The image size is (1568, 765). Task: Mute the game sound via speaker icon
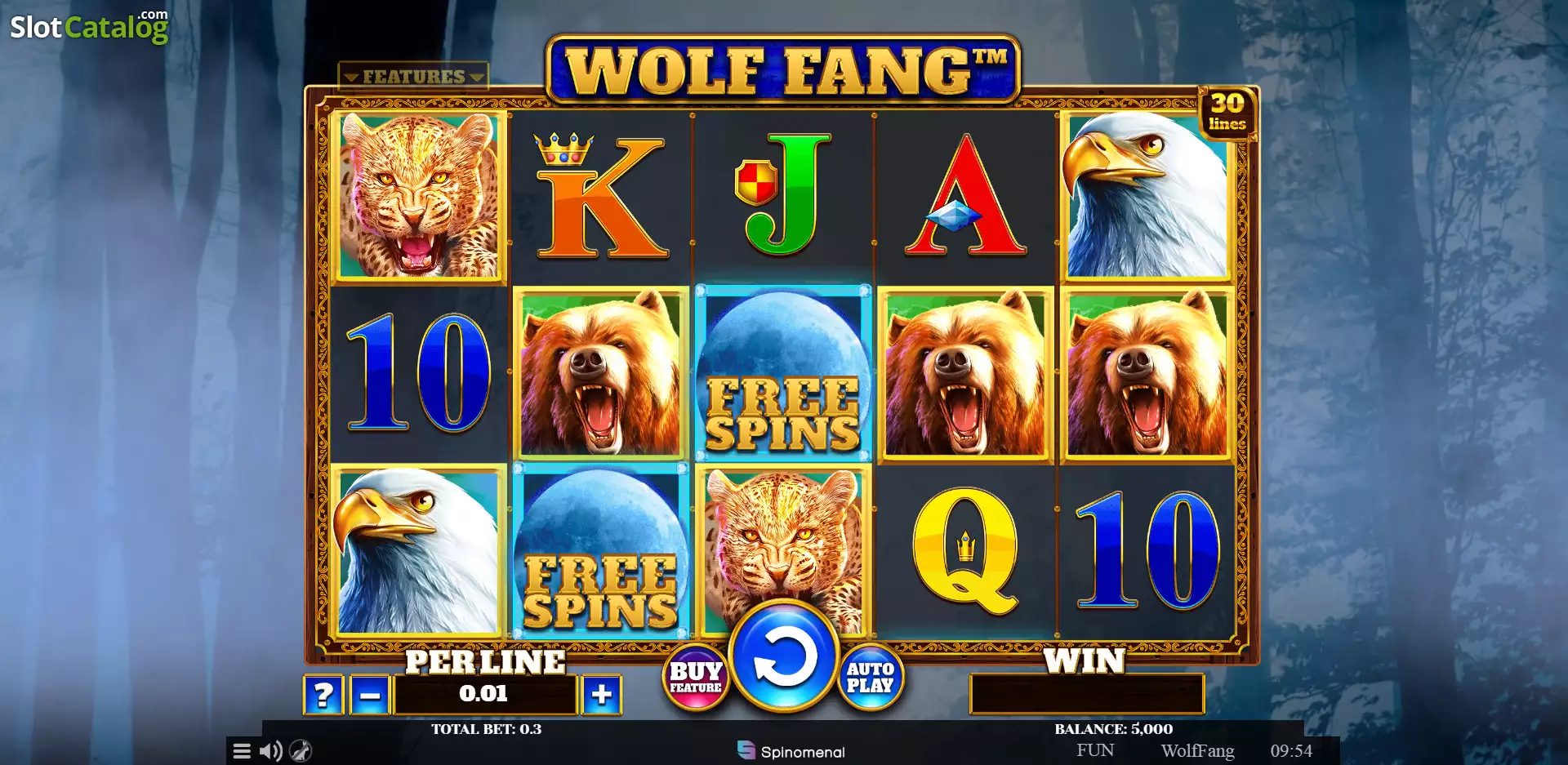270,750
